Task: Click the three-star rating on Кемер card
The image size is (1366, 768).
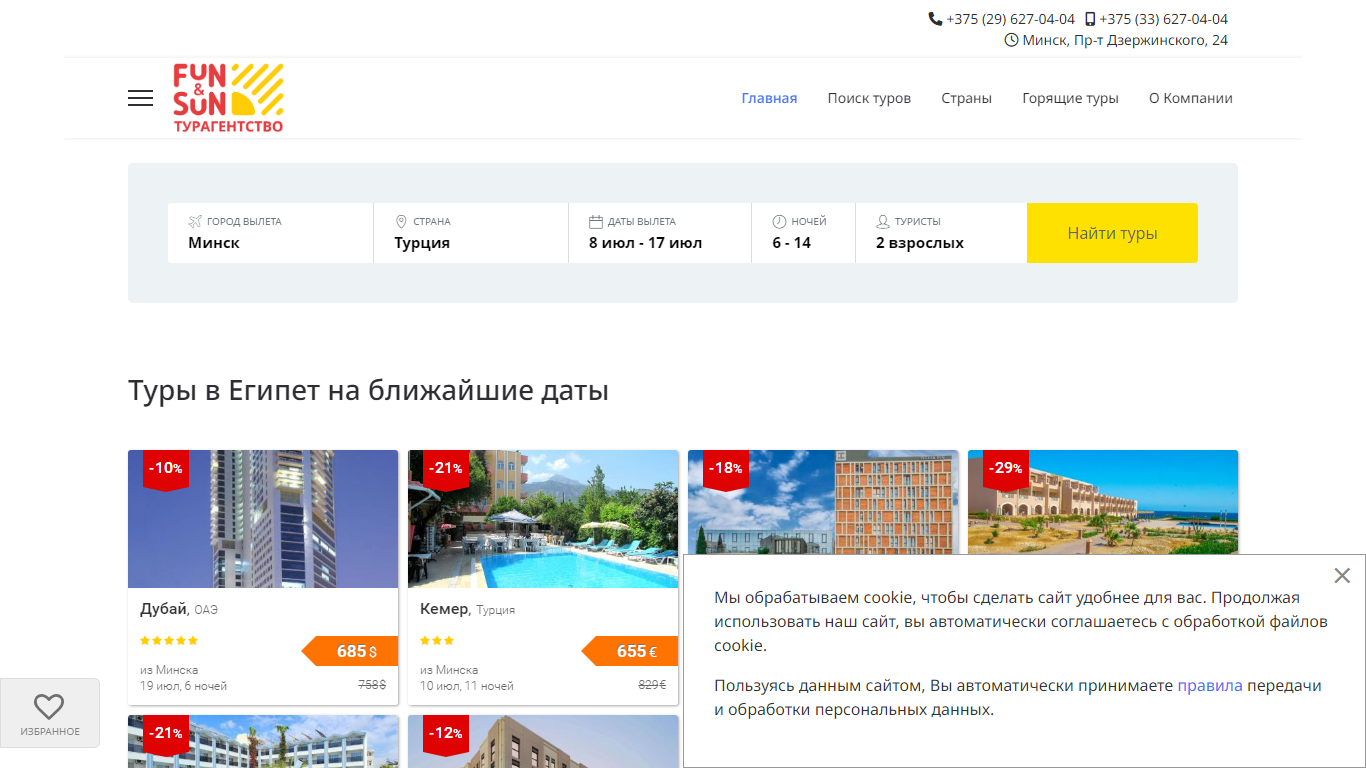Action: click(x=437, y=640)
